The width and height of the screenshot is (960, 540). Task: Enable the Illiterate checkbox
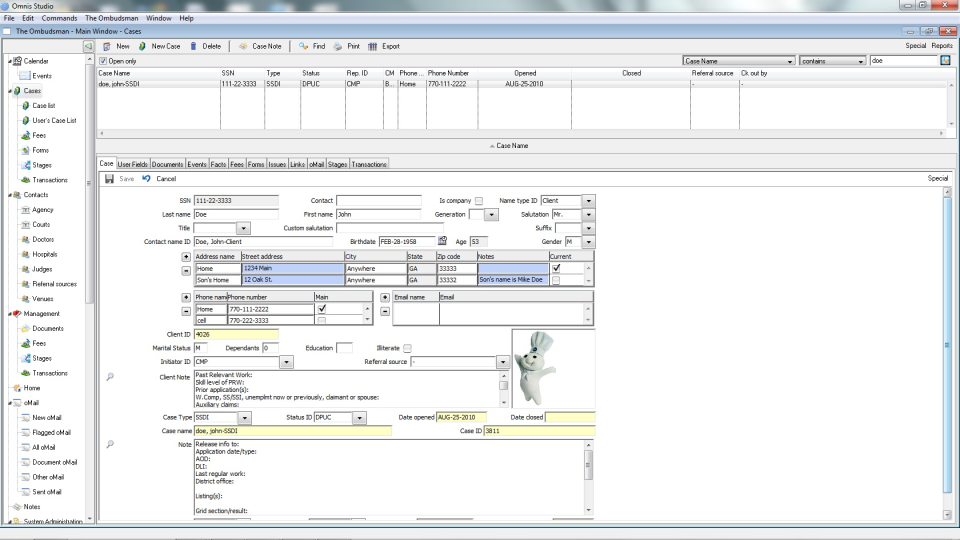(407, 348)
